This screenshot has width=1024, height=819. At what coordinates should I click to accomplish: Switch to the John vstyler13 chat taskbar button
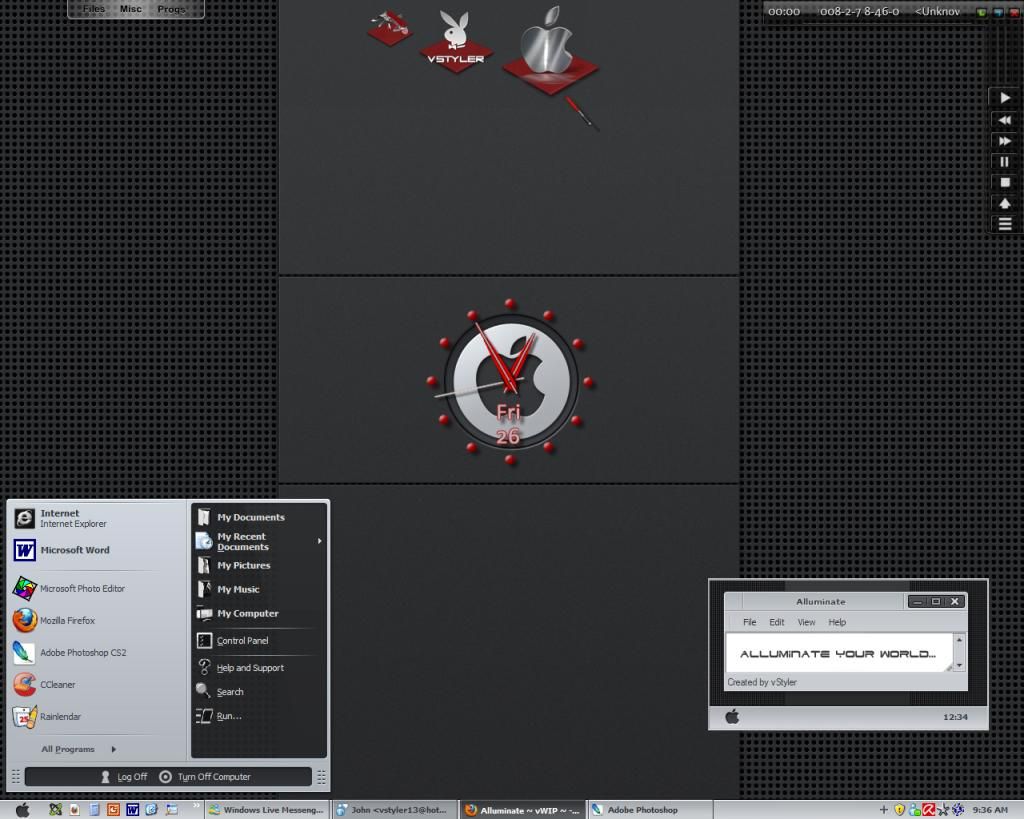coord(393,810)
